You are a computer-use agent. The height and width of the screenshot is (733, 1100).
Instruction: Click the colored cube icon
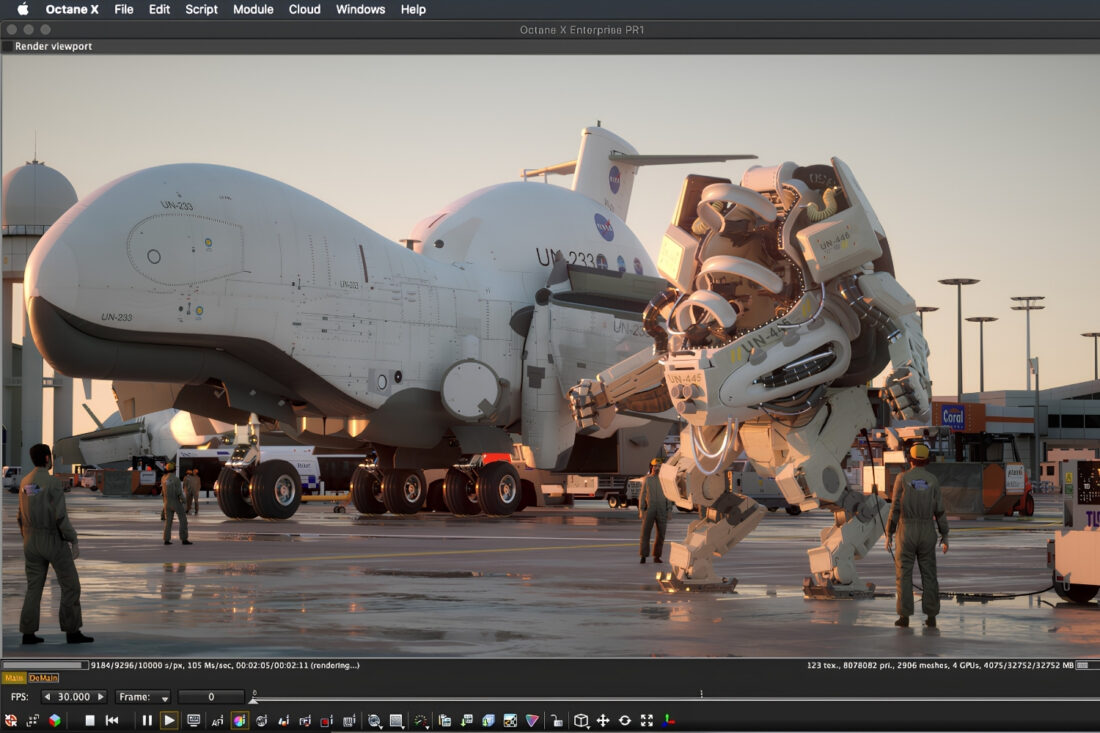tap(55, 720)
